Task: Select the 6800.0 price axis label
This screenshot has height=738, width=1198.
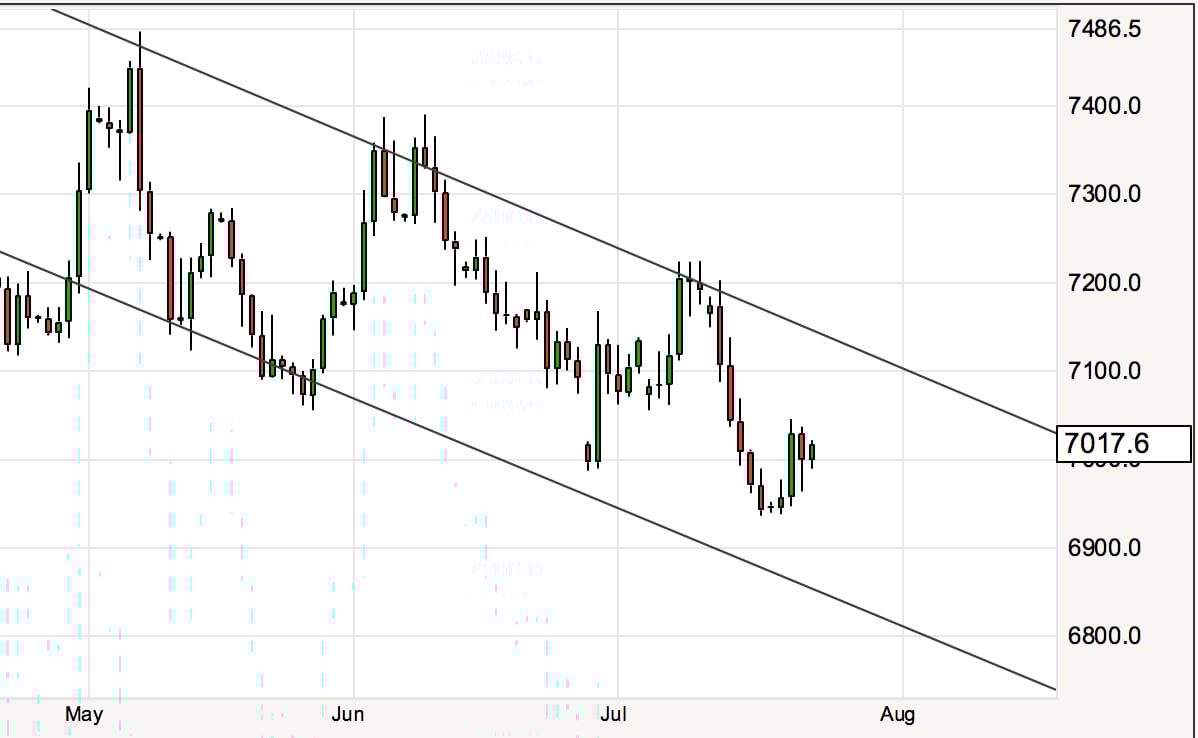Action: pyautogui.click(x=1105, y=636)
